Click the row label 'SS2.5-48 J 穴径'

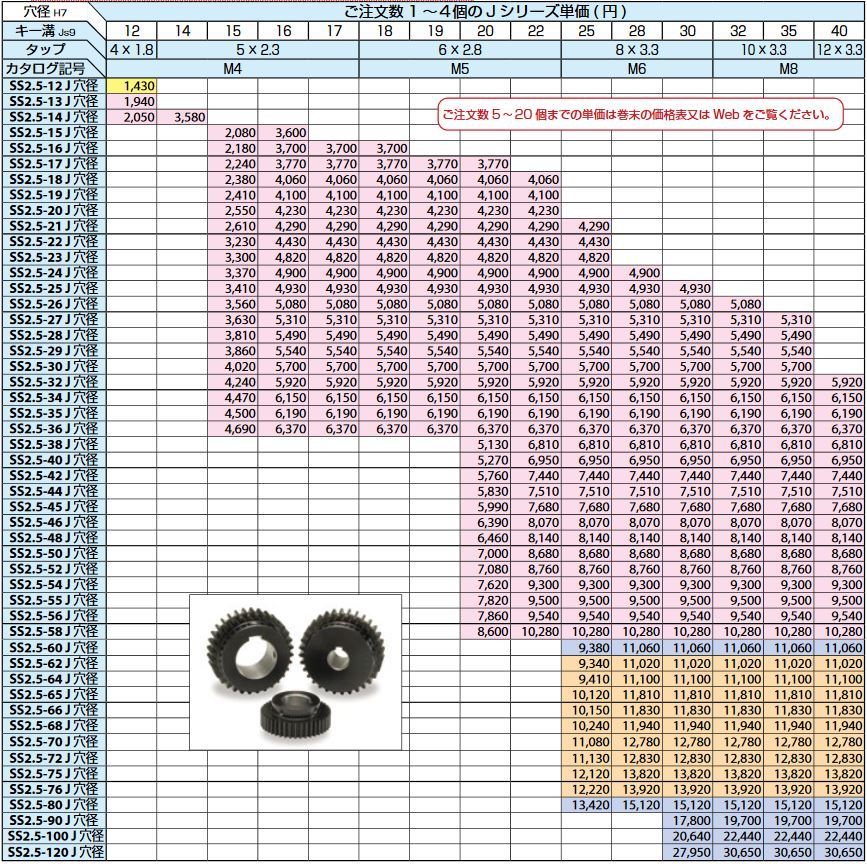point(54,538)
